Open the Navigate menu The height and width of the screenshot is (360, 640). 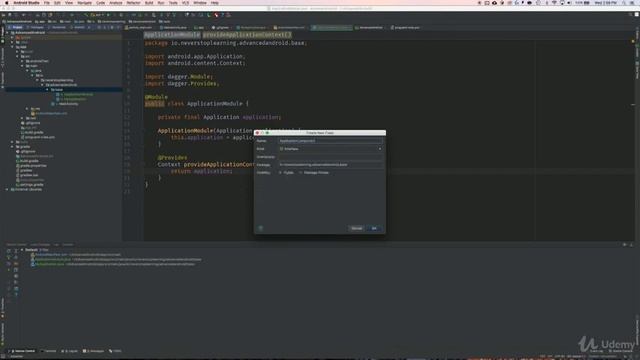tap(84, 3)
